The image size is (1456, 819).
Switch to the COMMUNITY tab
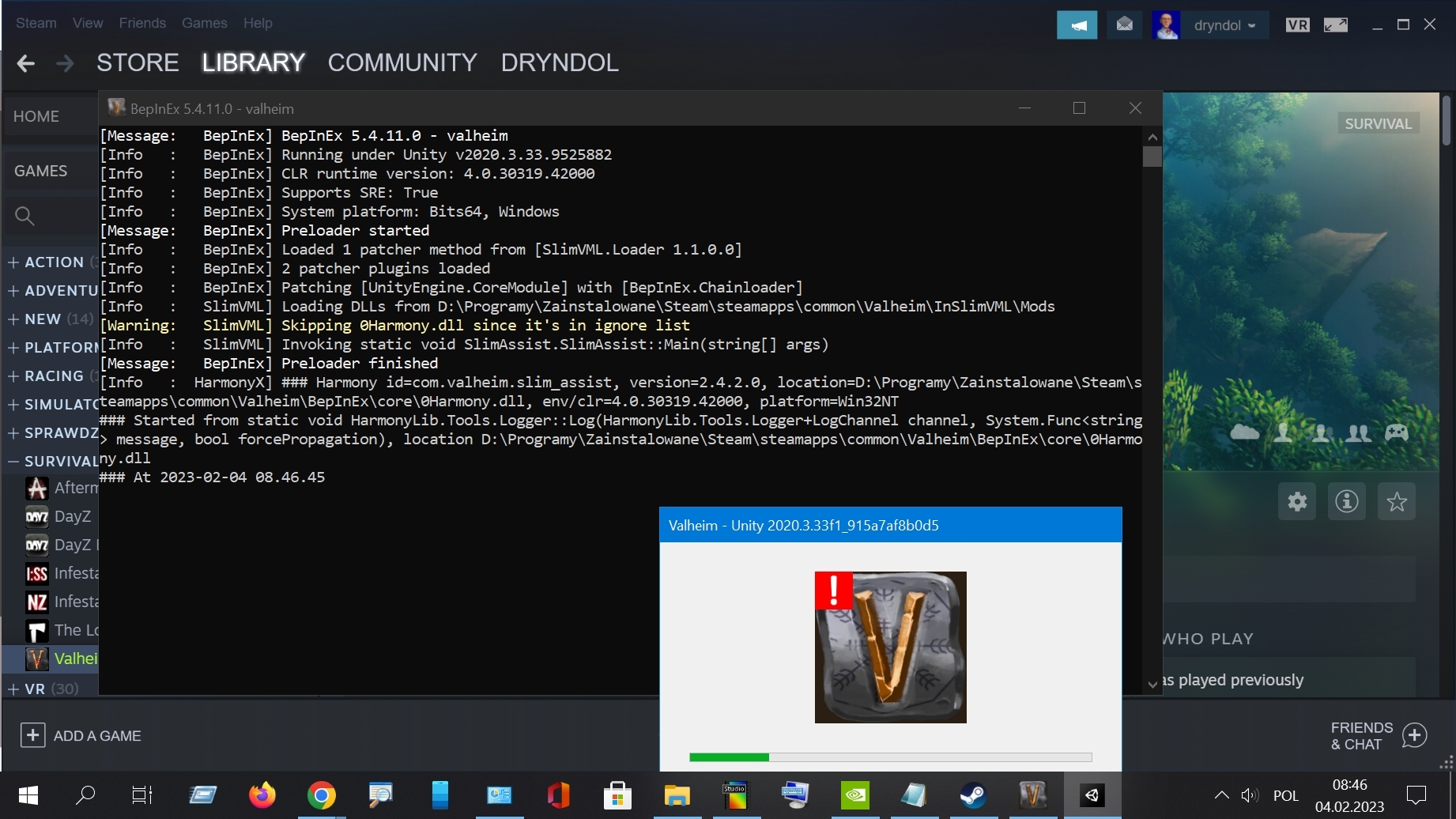(x=402, y=62)
